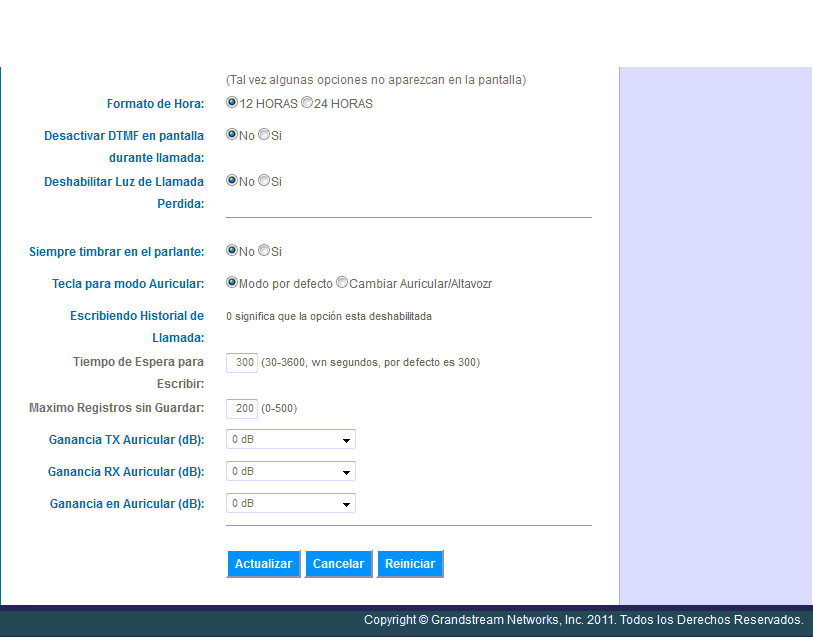Choose No for Desactivar DTMF en pantalla
813x637 pixels.
tap(232, 135)
